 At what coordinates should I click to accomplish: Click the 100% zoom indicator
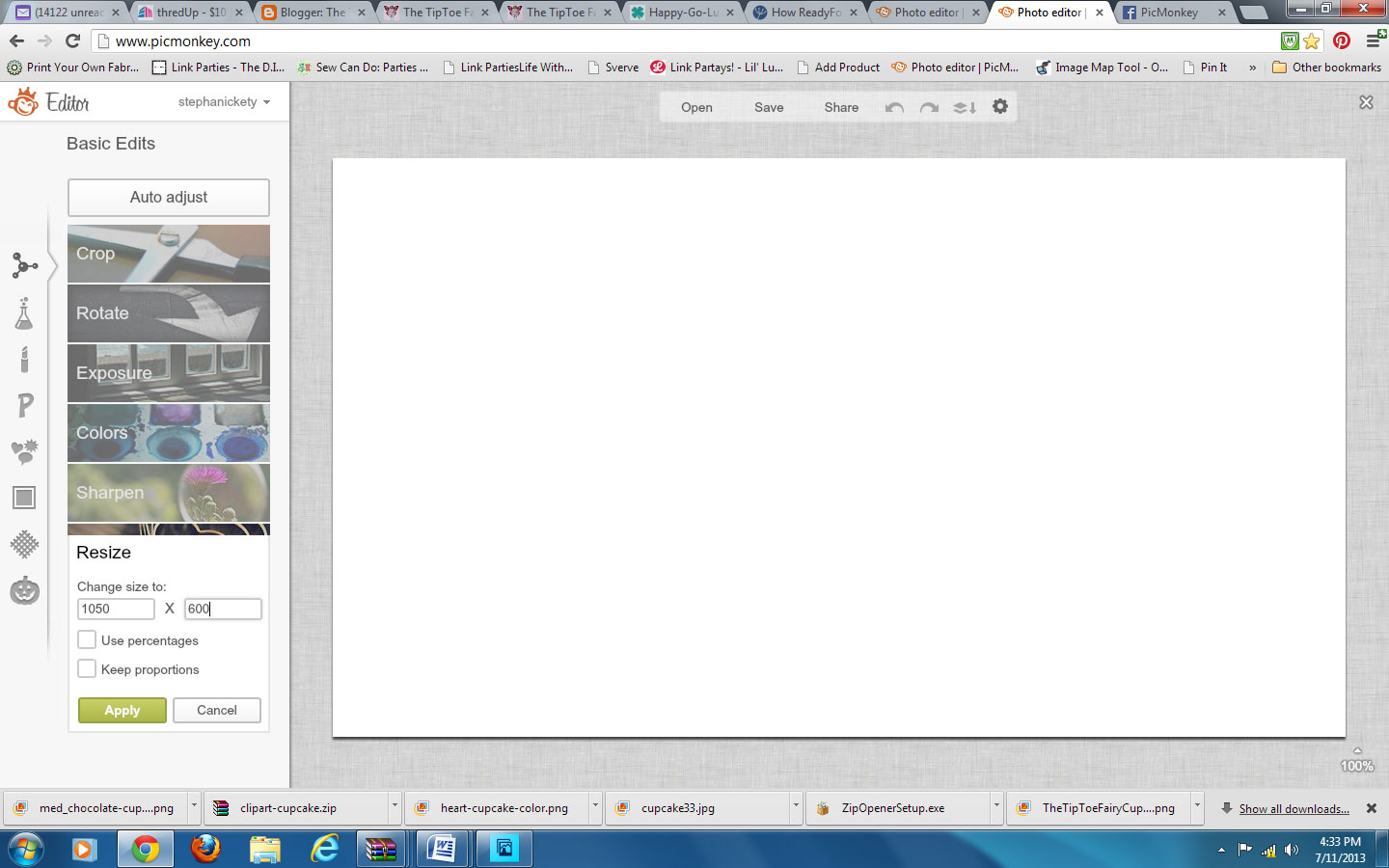click(x=1357, y=766)
